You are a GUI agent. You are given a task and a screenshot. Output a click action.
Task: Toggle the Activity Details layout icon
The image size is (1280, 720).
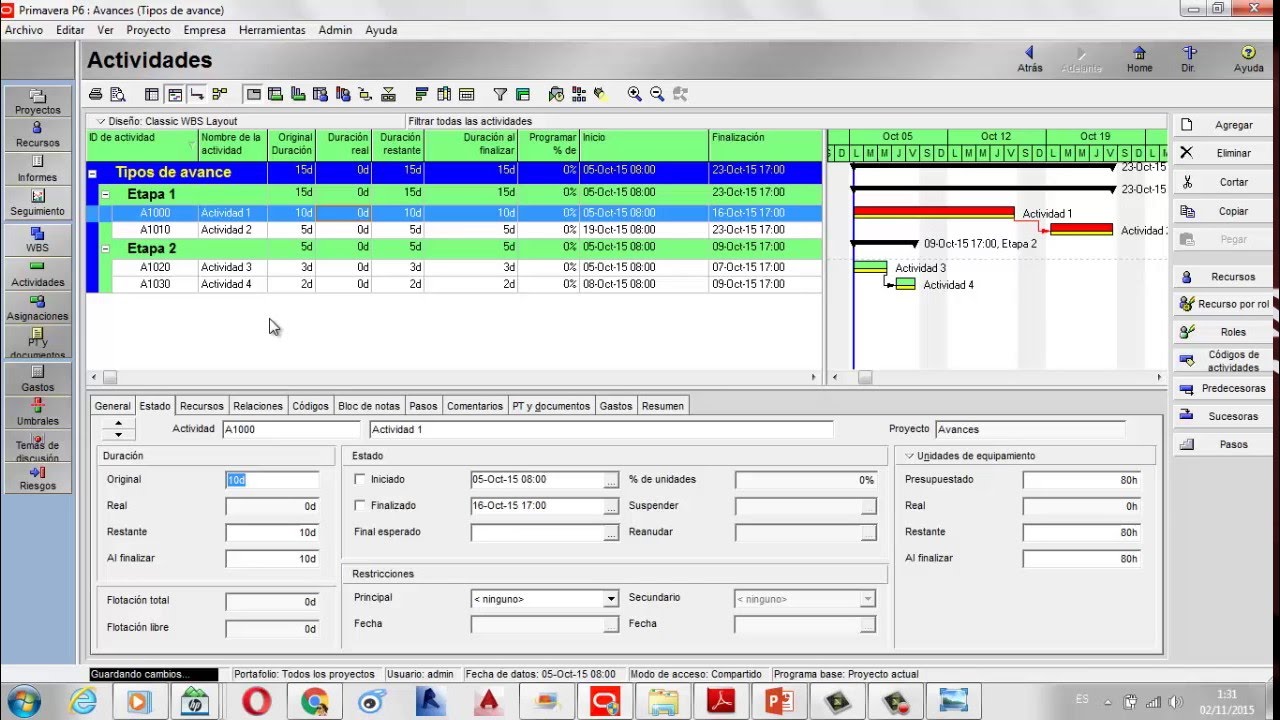253,94
